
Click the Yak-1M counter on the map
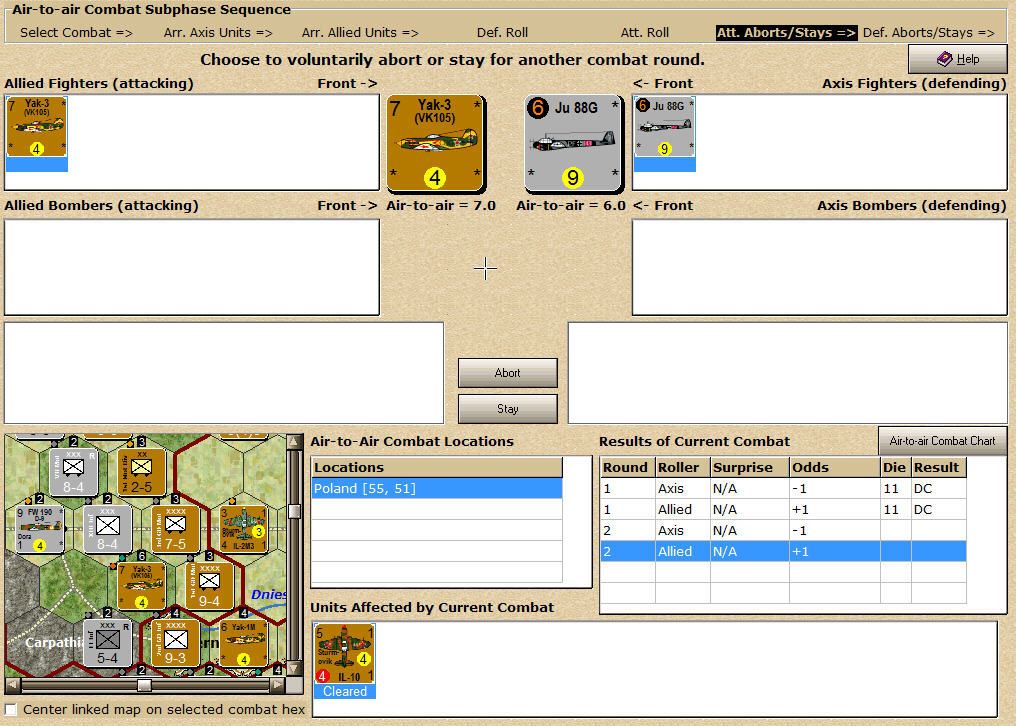pos(243,643)
